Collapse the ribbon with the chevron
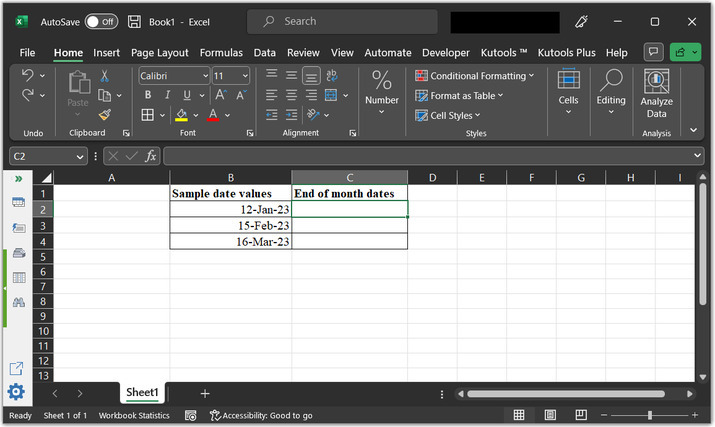This screenshot has width=715, height=427. click(x=694, y=130)
